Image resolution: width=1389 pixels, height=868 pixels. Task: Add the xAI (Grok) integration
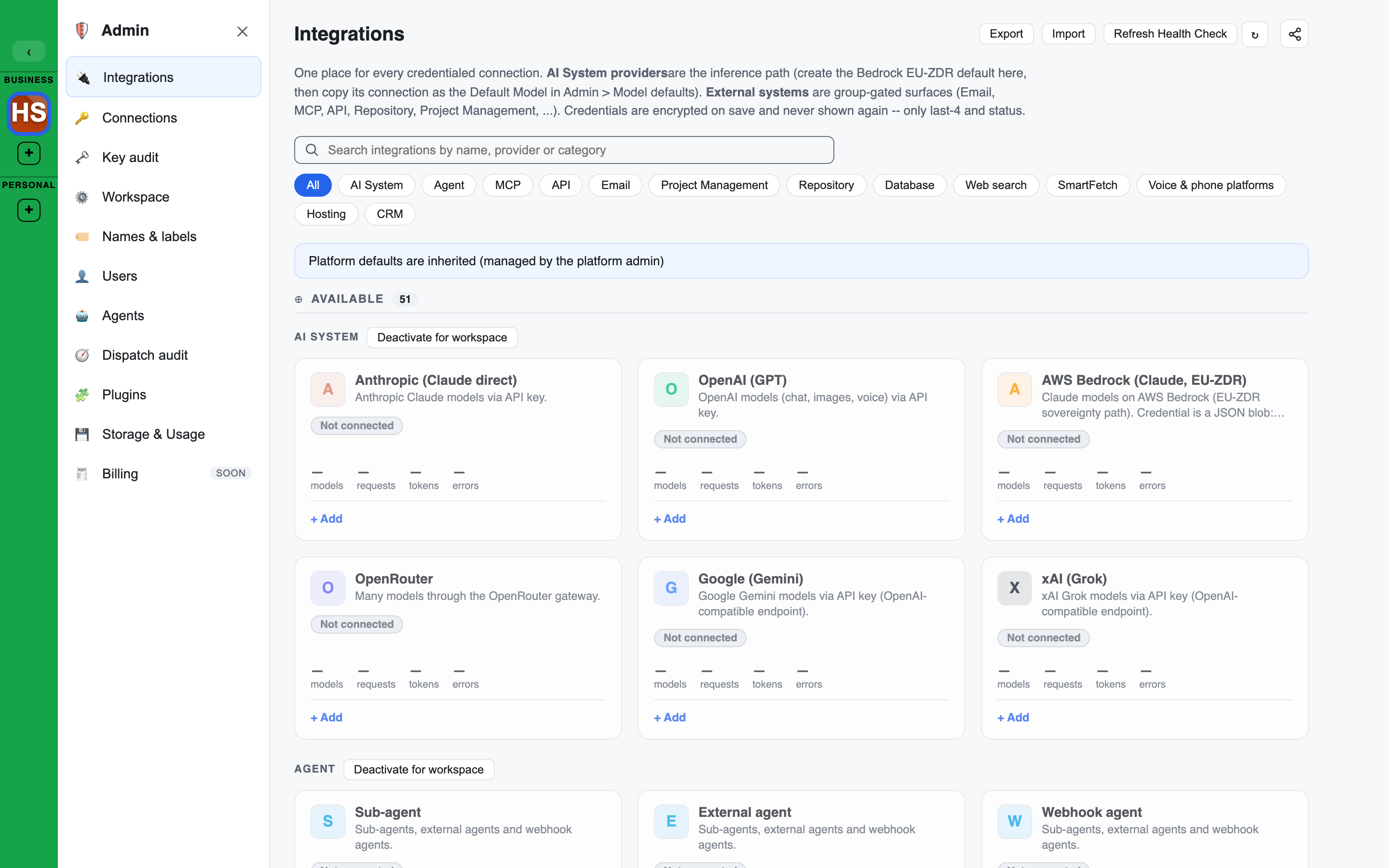(1013, 718)
